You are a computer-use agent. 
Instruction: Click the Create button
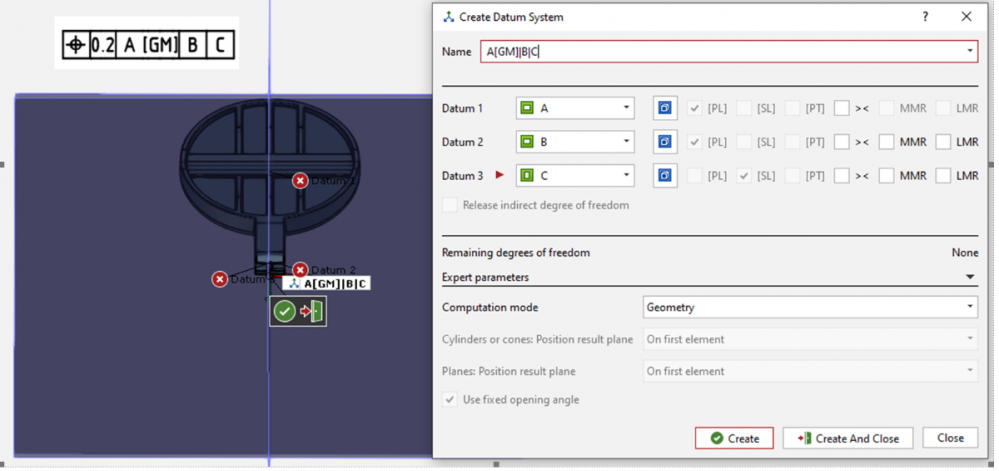[734, 438]
